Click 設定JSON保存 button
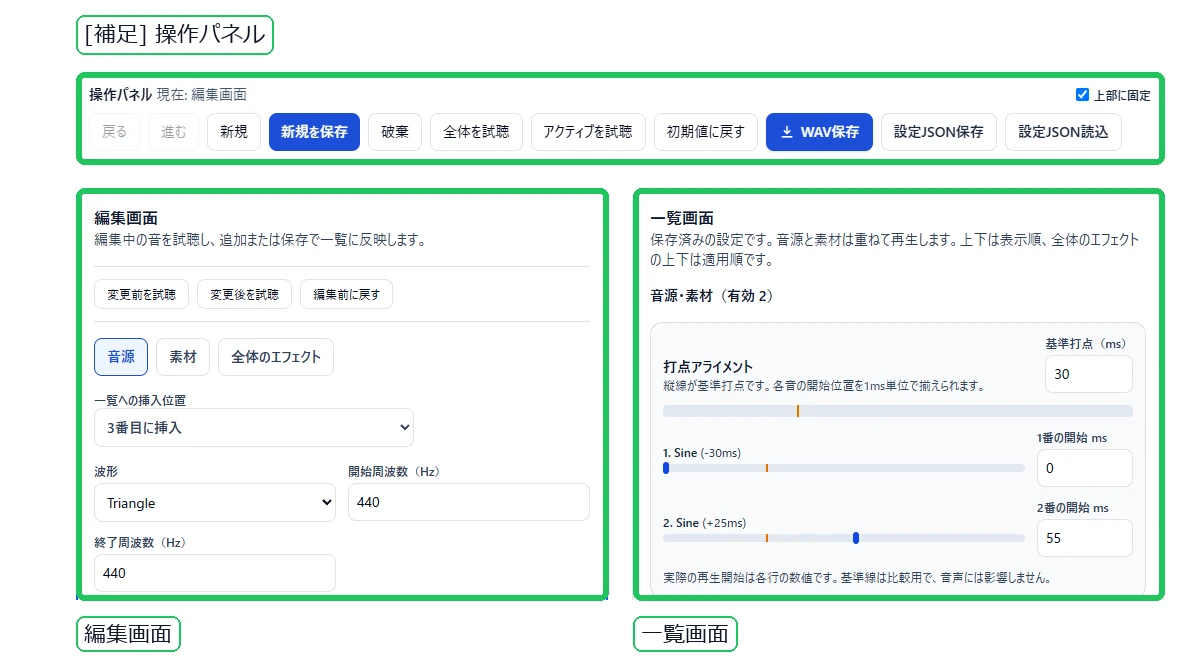The height and width of the screenshot is (660, 1190). pyautogui.click(x=938, y=132)
